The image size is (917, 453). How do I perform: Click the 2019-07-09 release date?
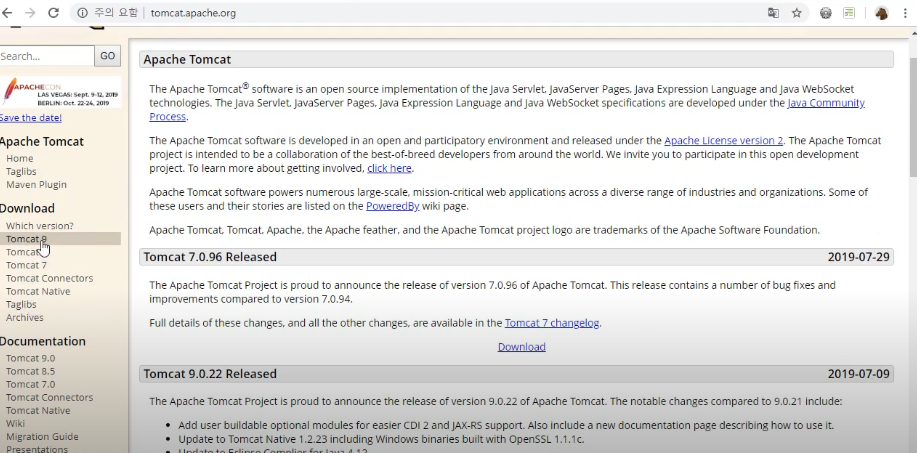[x=859, y=374]
